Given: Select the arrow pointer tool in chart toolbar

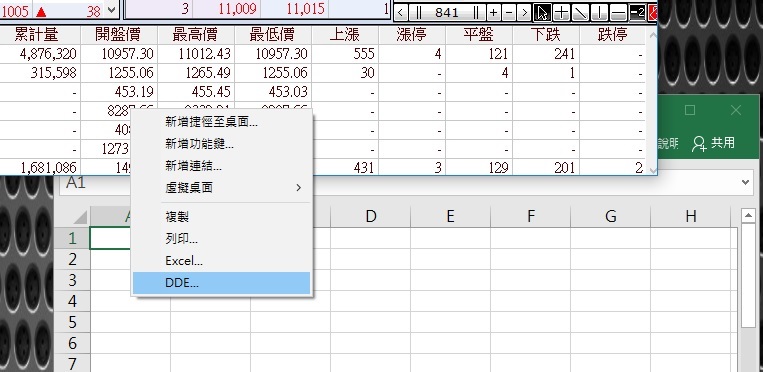Looking at the screenshot, I should coord(542,12).
